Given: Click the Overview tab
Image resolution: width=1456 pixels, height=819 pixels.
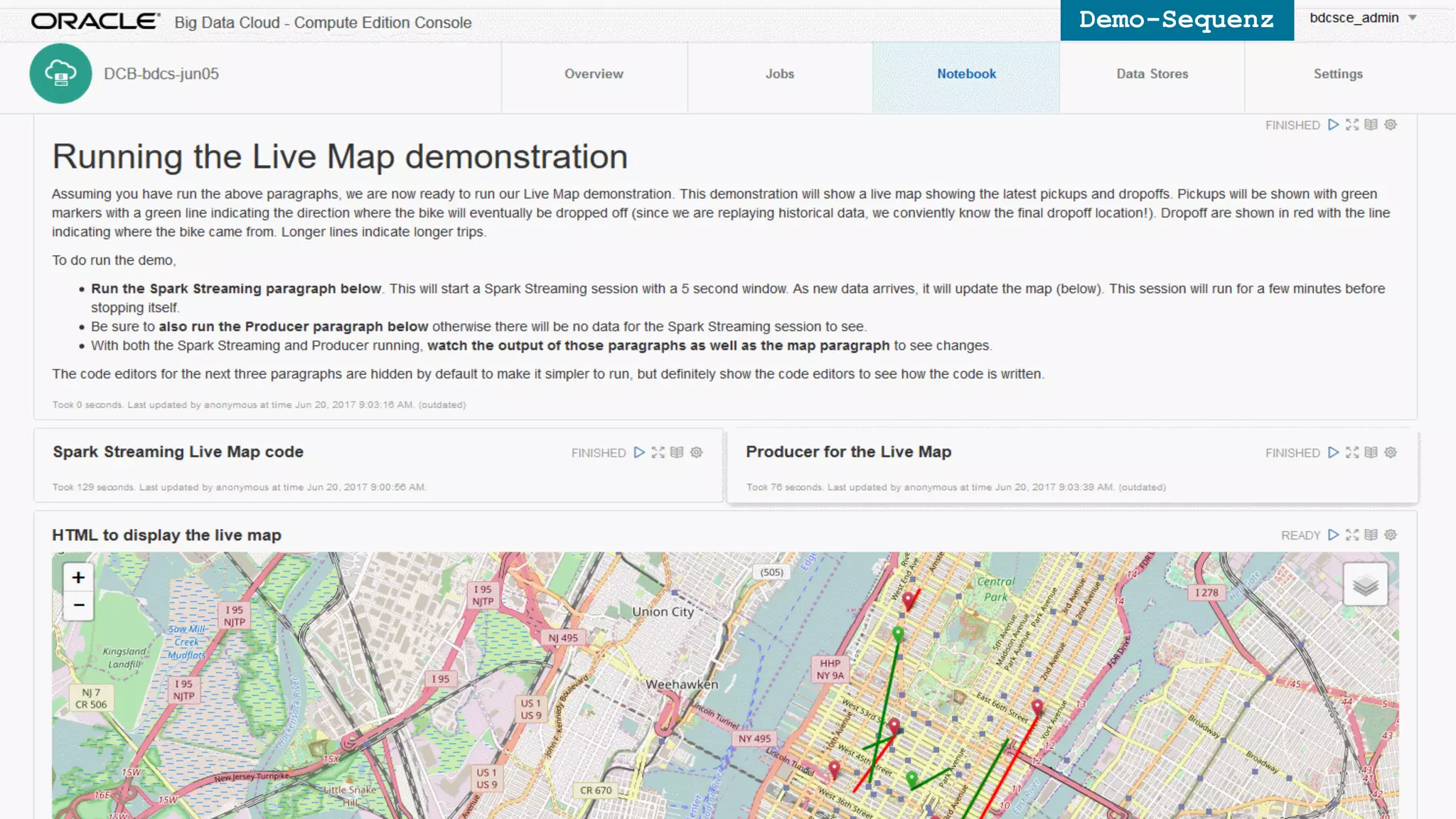Looking at the screenshot, I should [x=594, y=74].
